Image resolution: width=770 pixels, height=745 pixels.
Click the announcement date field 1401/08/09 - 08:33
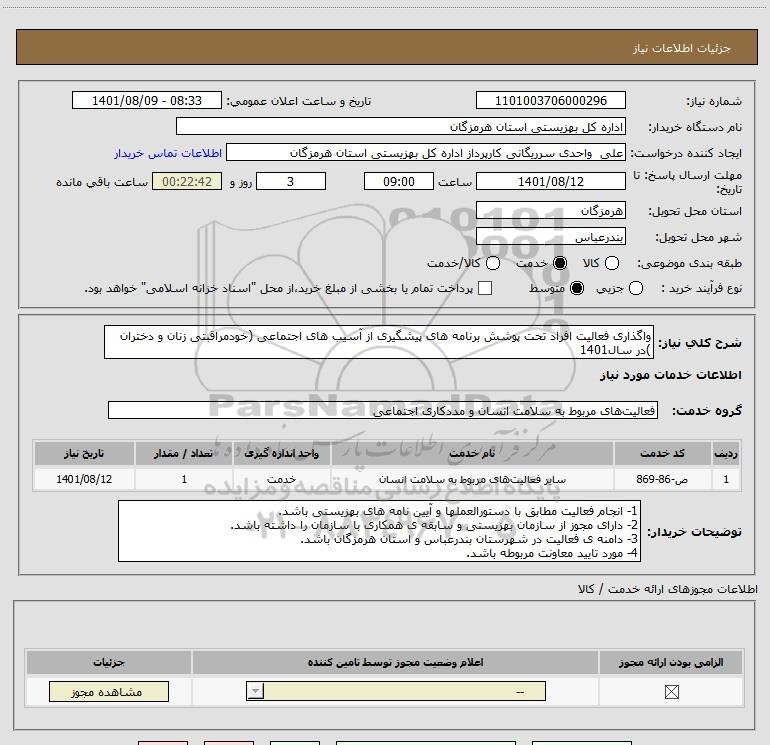click(147, 100)
